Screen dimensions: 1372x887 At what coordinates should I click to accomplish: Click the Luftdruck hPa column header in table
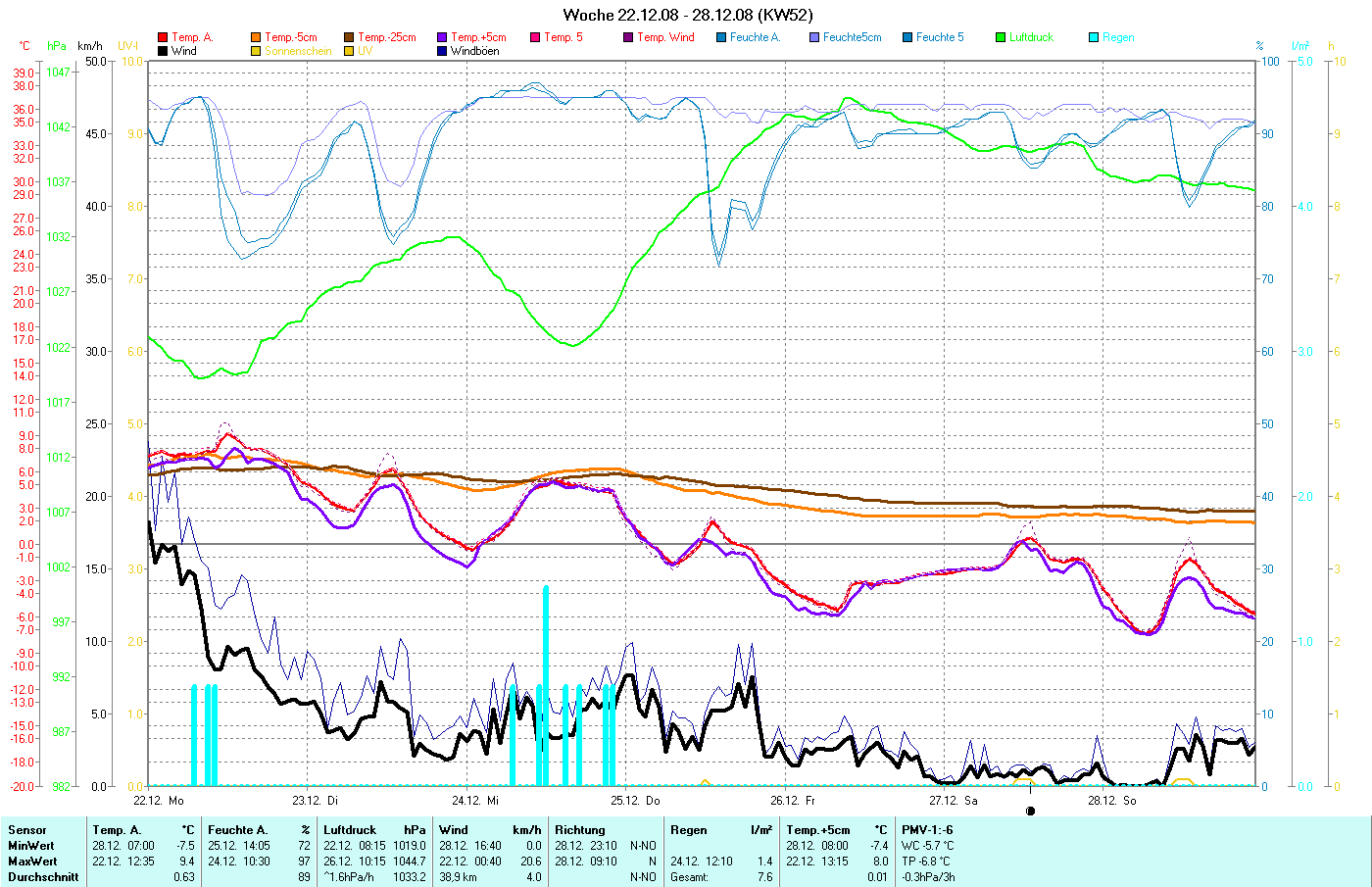[374, 830]
